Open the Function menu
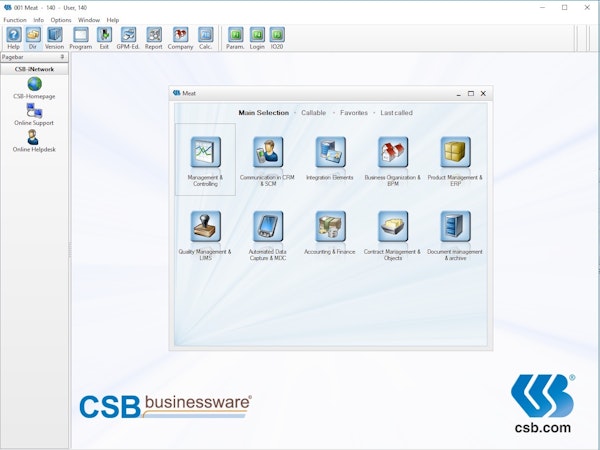 [15, 20]
